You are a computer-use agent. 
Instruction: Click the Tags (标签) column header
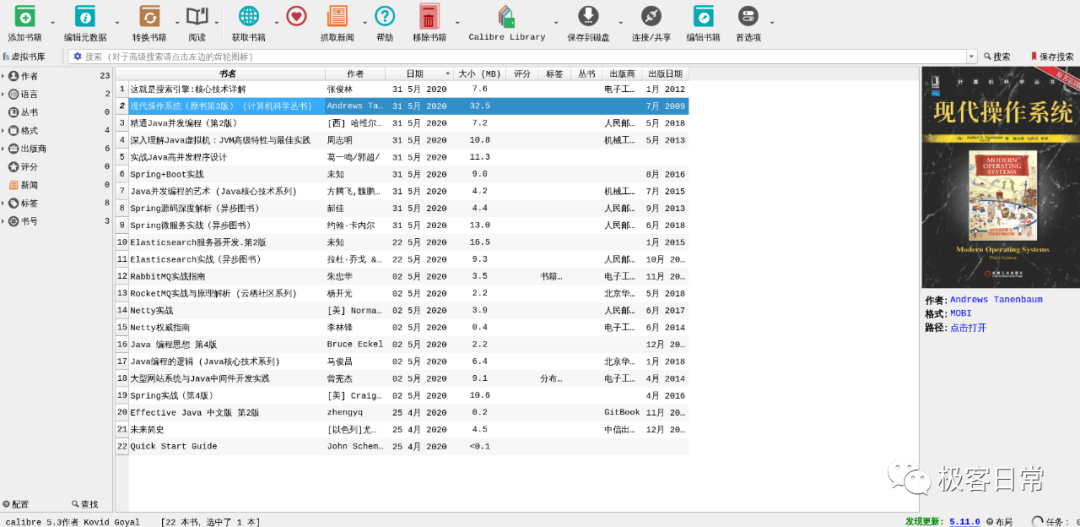[x=554, y=74]
